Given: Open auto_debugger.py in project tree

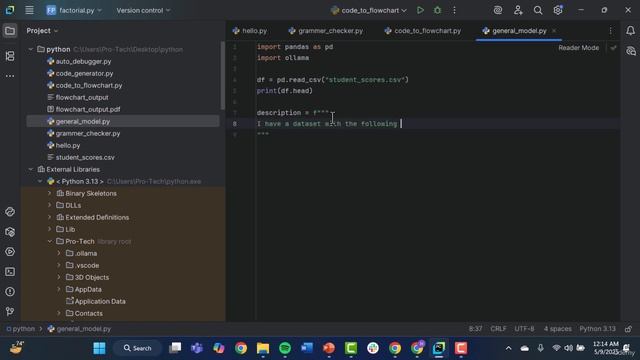Looking at the screenshot, I should point(83,61).
